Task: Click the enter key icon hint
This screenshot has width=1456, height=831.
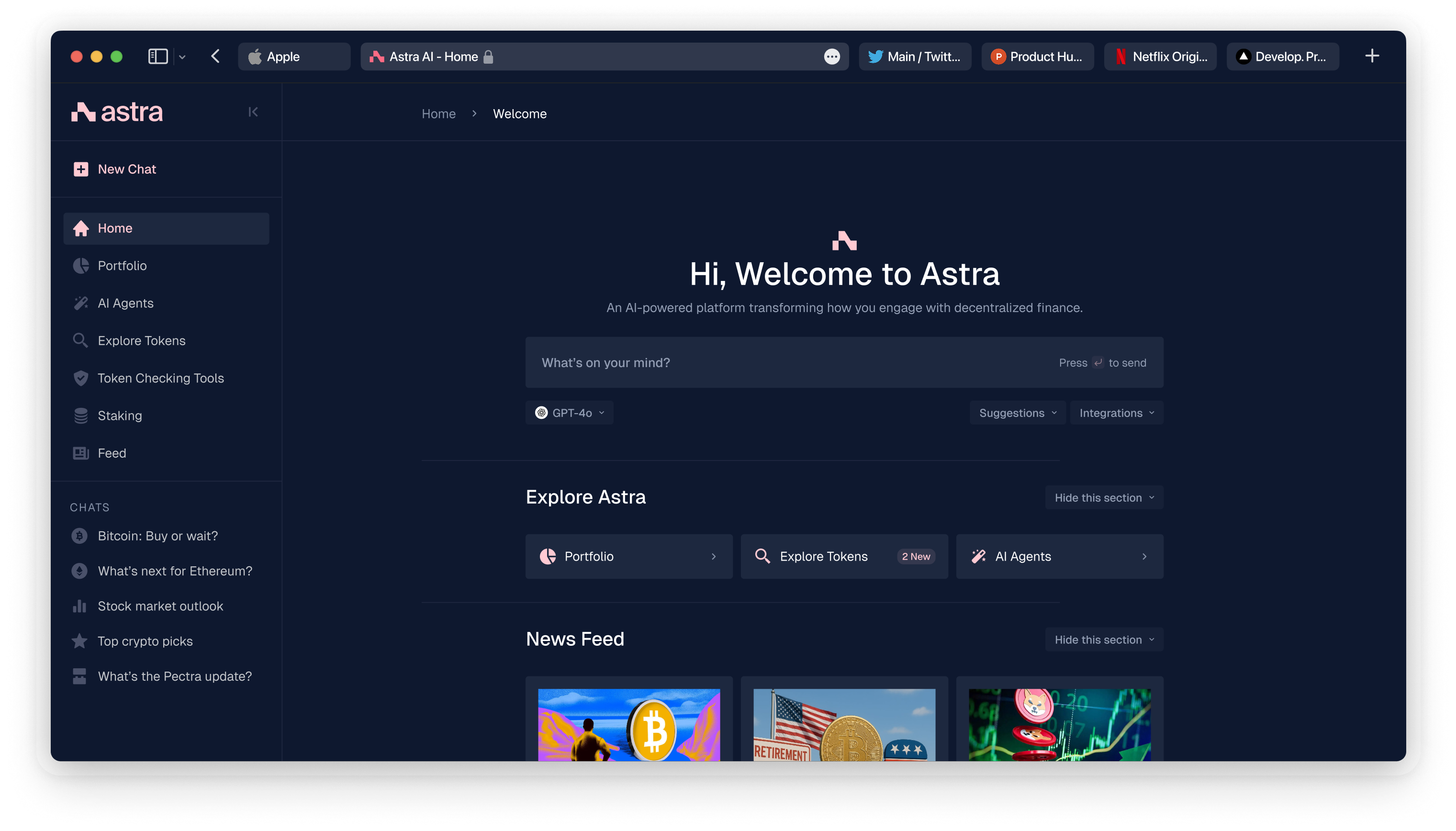Action: [1098, 363]
